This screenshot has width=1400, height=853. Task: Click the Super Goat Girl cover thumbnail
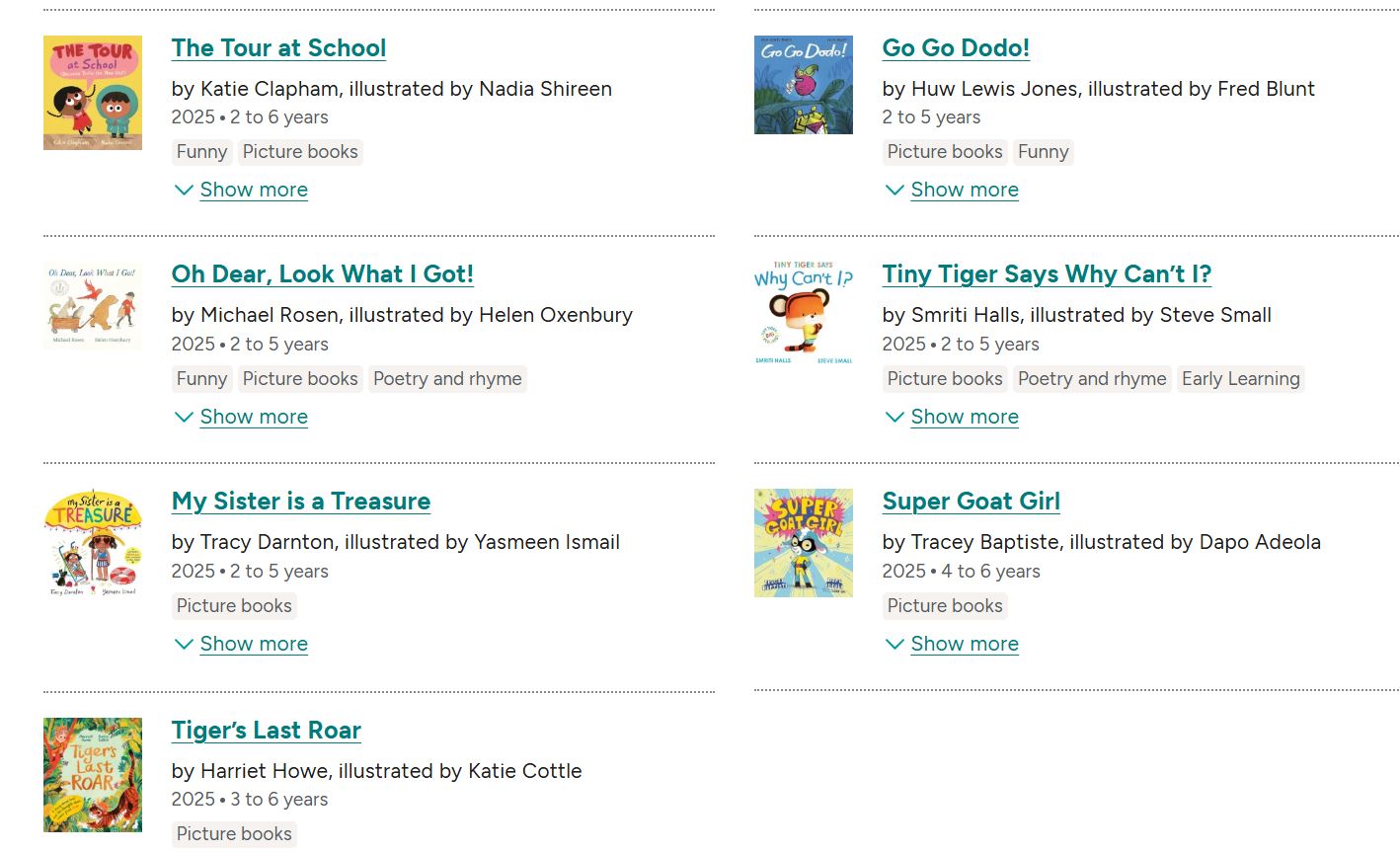(x=803, y=542)
